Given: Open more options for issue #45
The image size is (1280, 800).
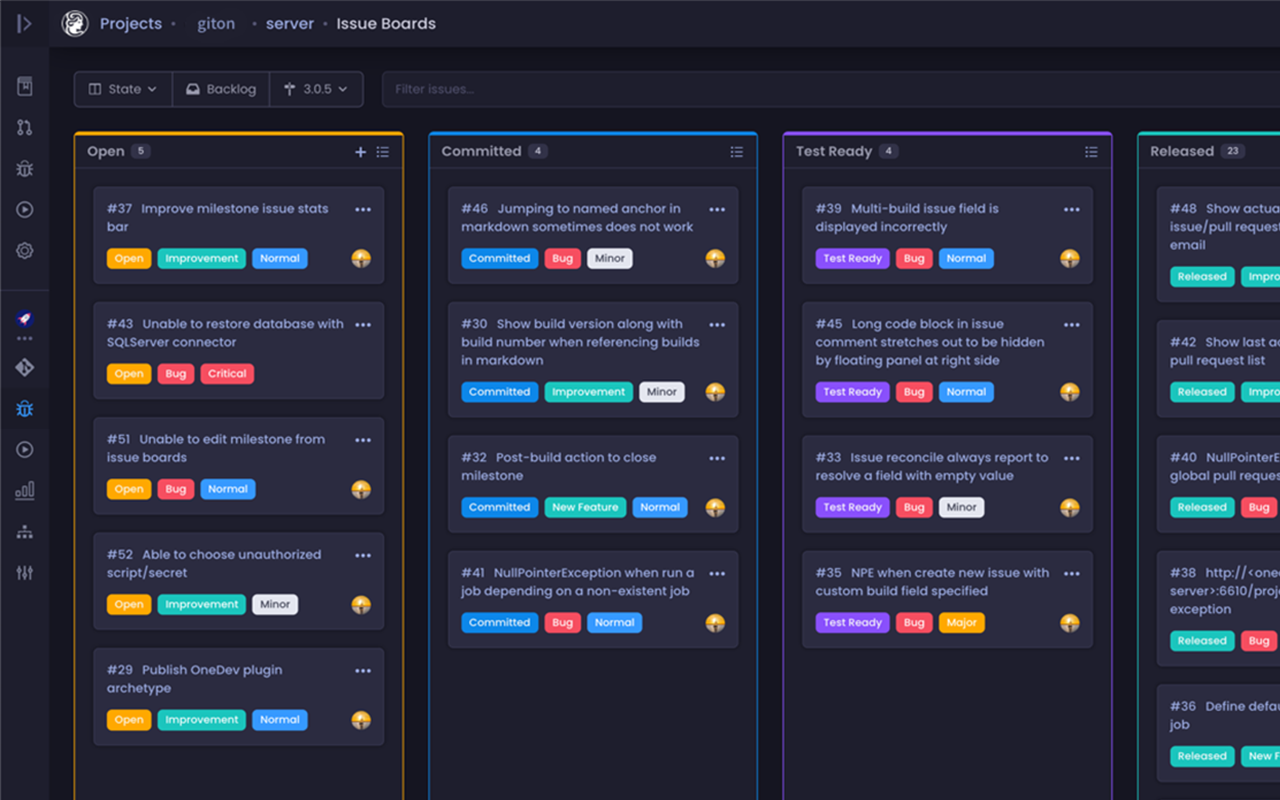Looking at the screenshot, I should tap(1072, 325).
